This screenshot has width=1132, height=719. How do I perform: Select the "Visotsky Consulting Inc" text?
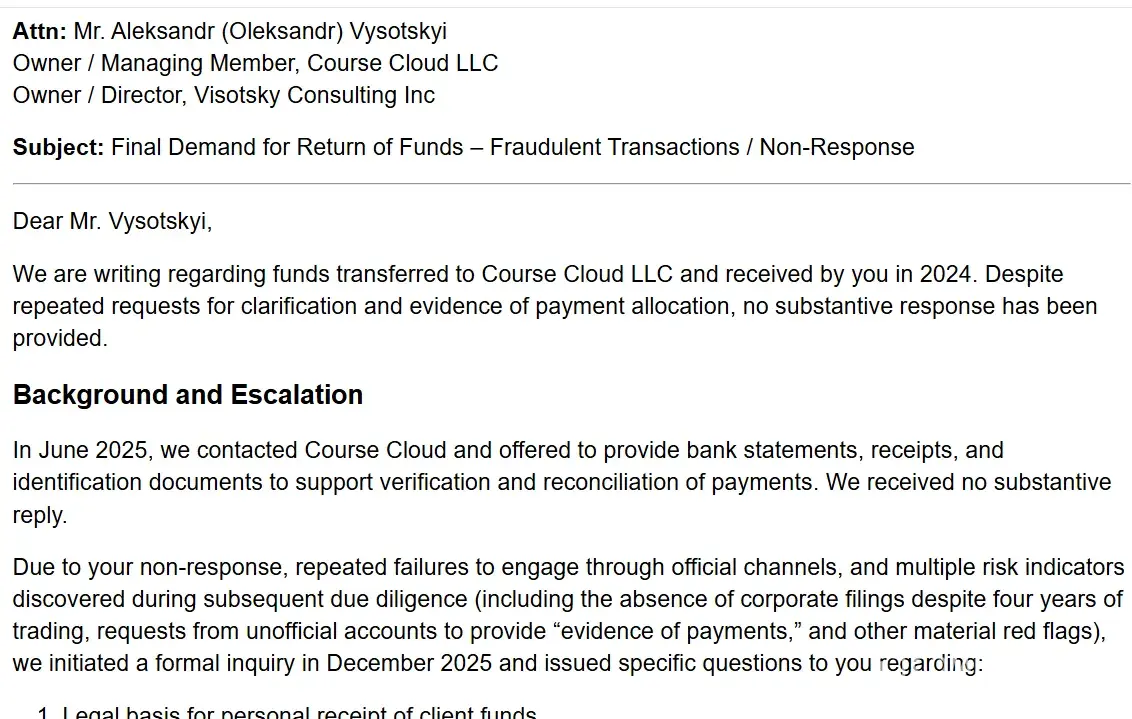(x=314, y=95)
